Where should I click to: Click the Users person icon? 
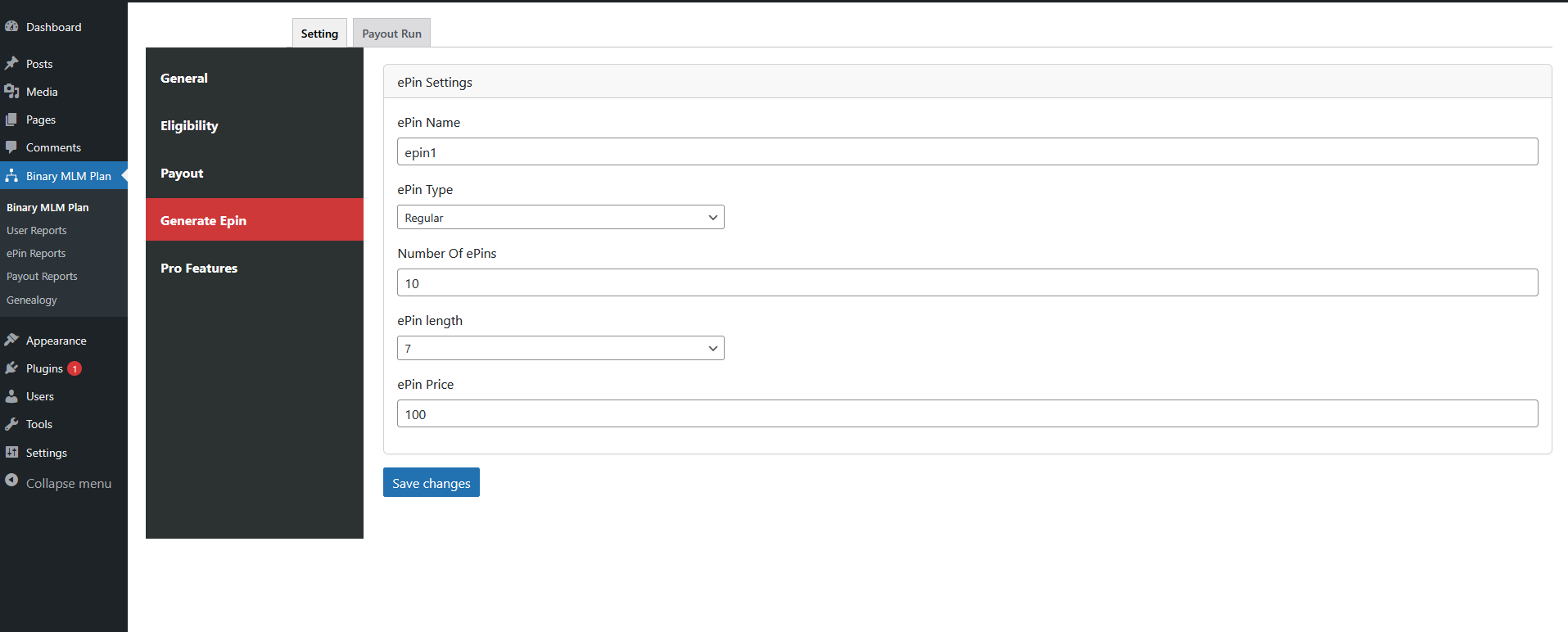click(11, 396)
